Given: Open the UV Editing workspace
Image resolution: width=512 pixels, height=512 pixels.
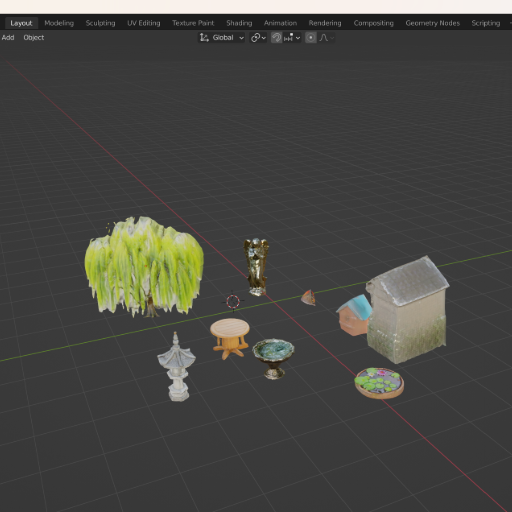Looking at the screenshot, I should 144,23.
